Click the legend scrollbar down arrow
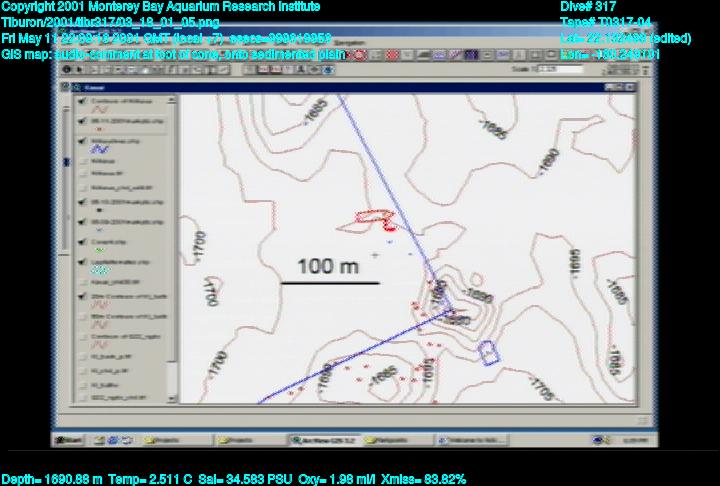This screenshot has height=486, width=720. pos(172,398)
